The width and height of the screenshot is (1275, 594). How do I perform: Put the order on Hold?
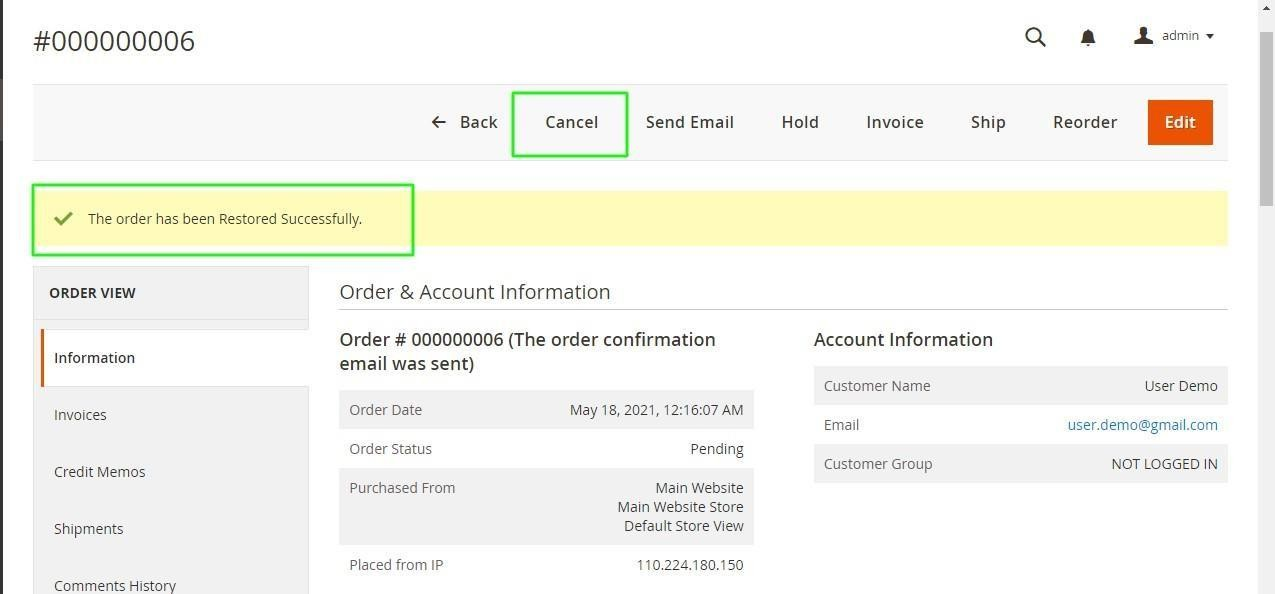coord(799,122)
